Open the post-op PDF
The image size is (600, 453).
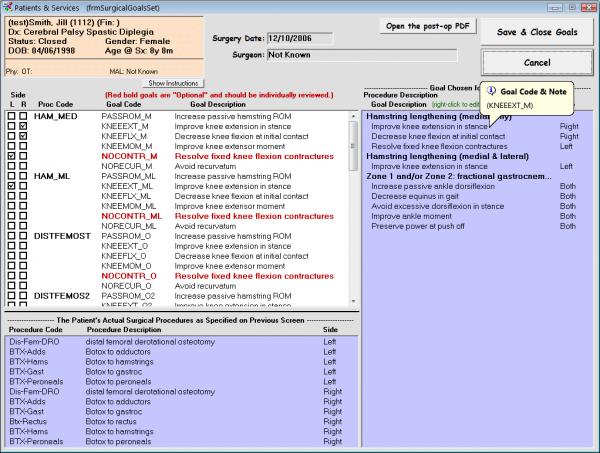[x=428, y=26]
